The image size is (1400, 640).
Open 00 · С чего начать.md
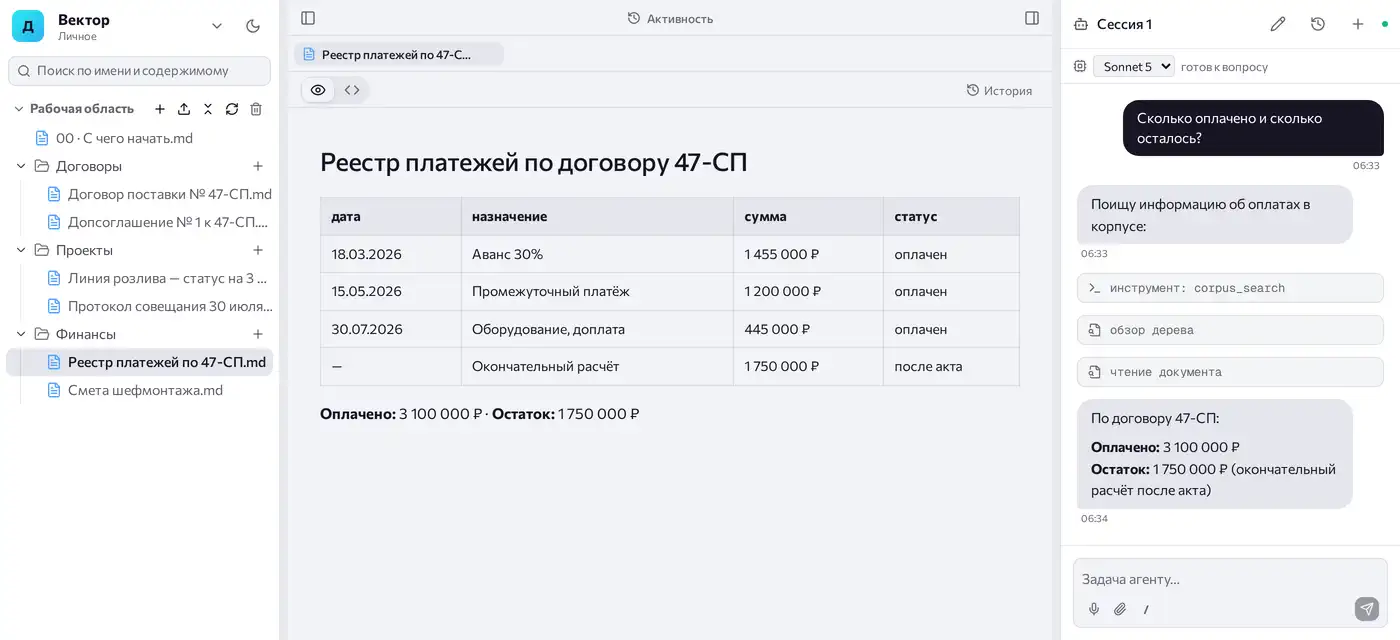[124, 138]
